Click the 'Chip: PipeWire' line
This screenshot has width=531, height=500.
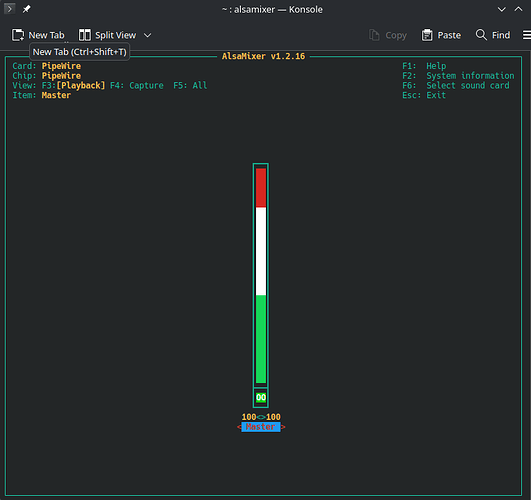click(47, 76)
